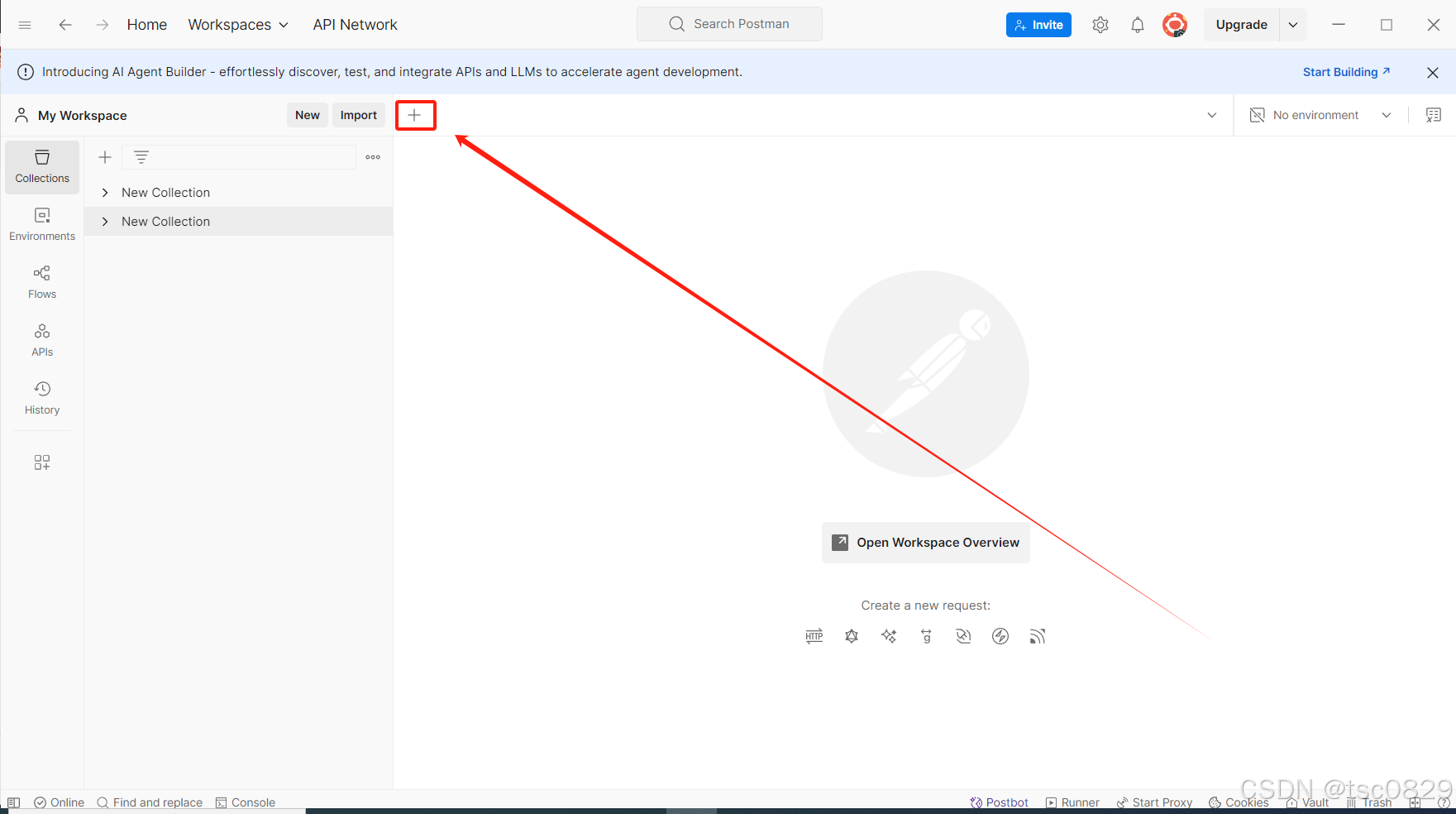Open the notifications bell
This screenshot has height=814, width=1456.
[x=1138, y=25]
